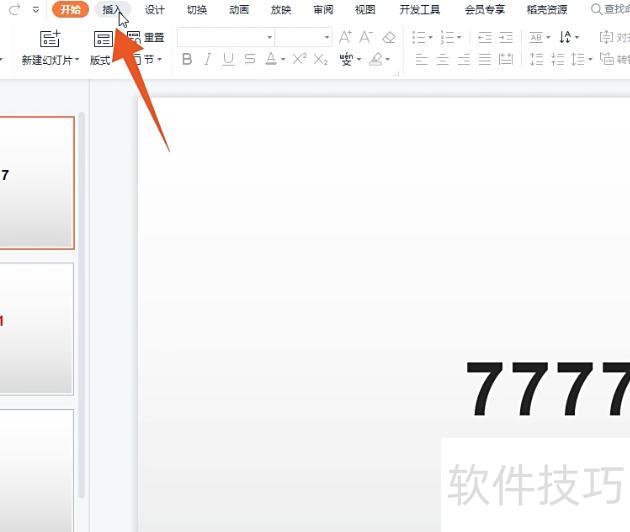Switch to the 插入 Insert tab
This screenshot has height=532, width=630.
(x=112, y=10)
